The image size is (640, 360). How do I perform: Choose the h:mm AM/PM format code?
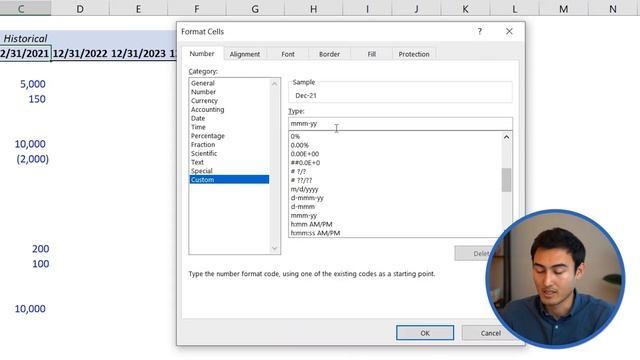pyautogui.click(x=395, y=224)
